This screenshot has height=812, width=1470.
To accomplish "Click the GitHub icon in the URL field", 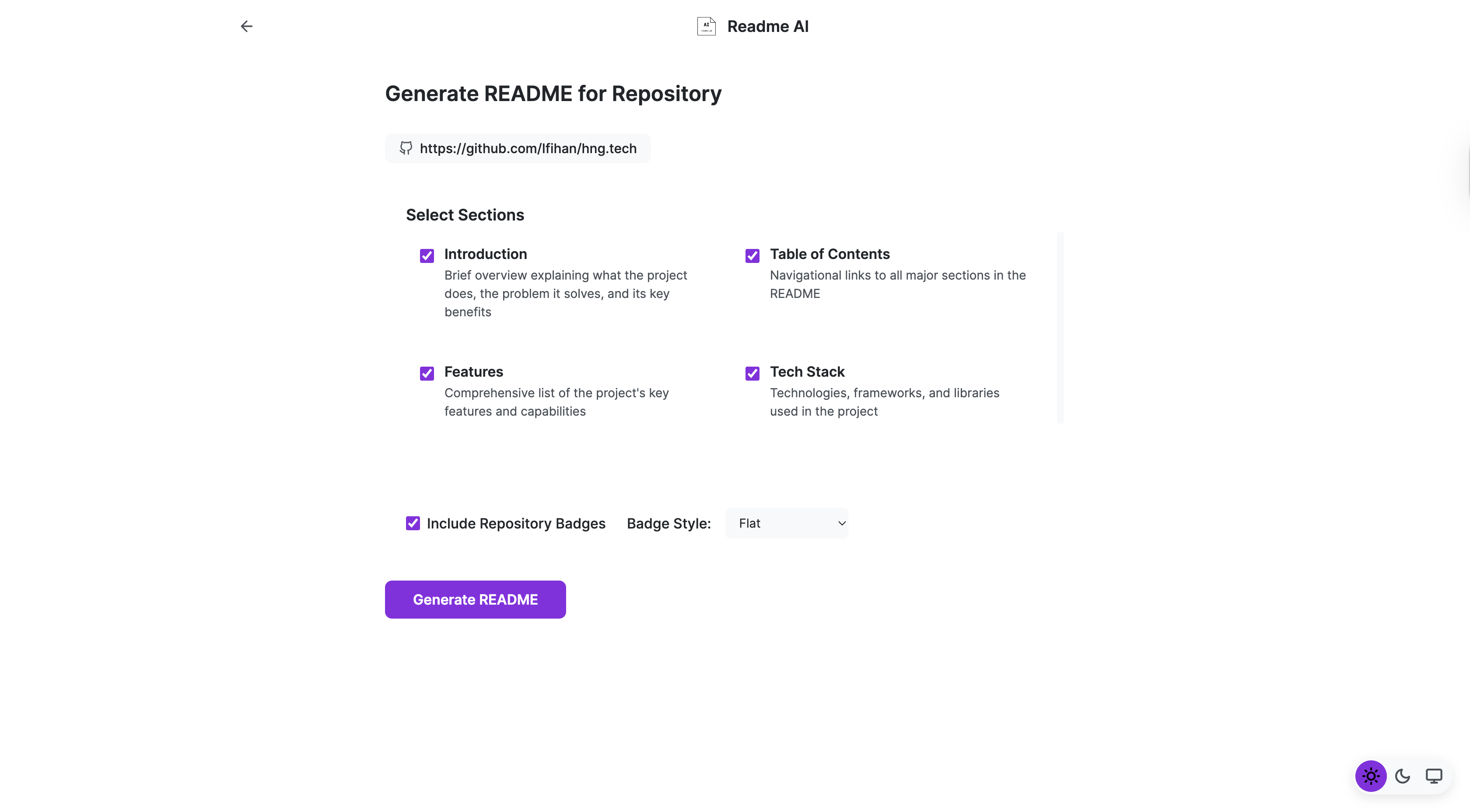I will (406, 148).
